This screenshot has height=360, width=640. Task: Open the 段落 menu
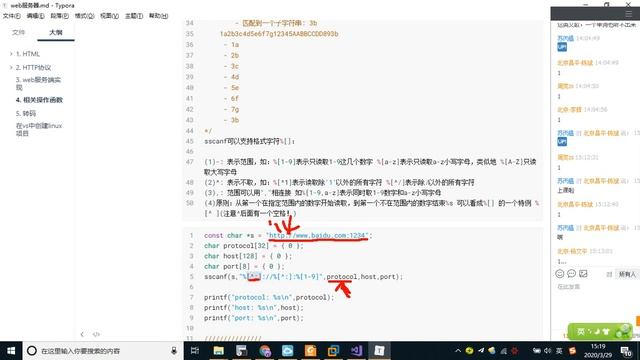pyautogui.click(x=60, y=16)
